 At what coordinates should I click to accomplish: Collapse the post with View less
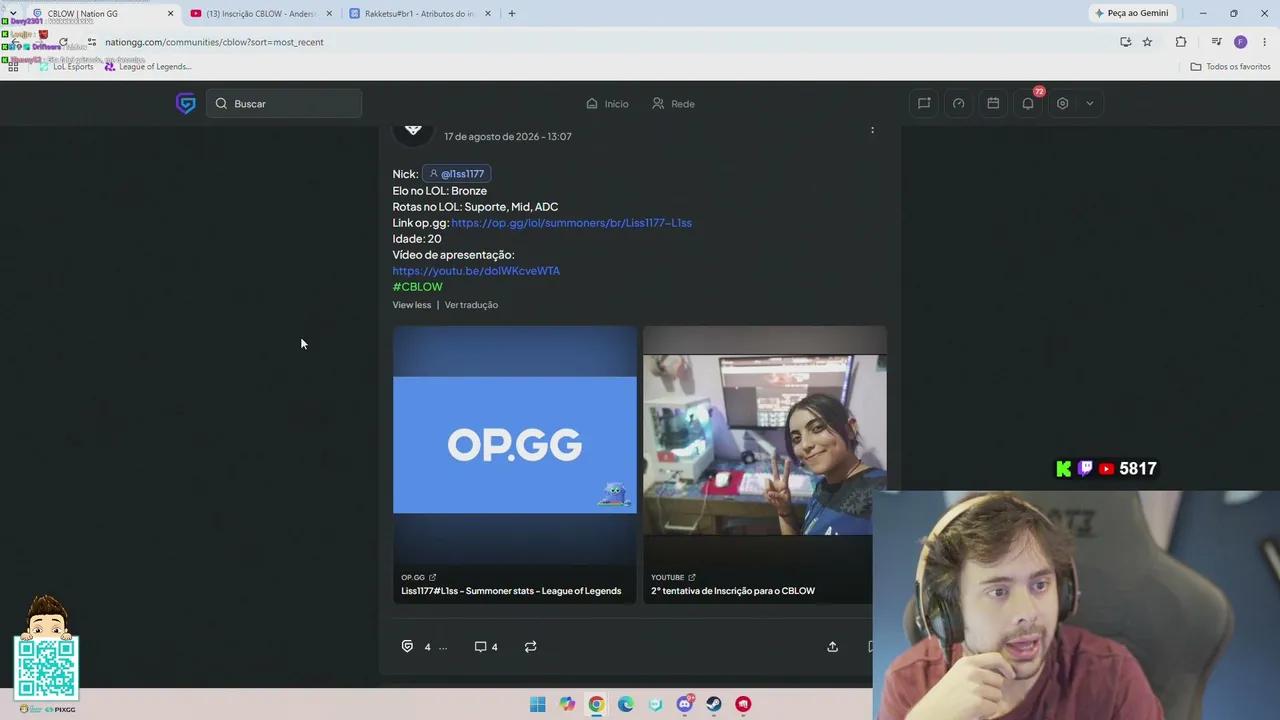[411, 305]
